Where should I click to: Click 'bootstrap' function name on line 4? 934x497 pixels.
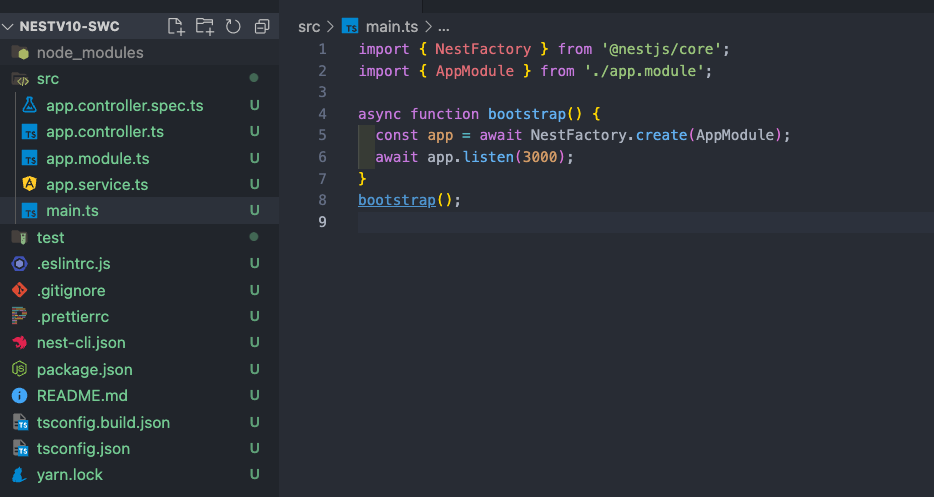[x=527, y=114]
